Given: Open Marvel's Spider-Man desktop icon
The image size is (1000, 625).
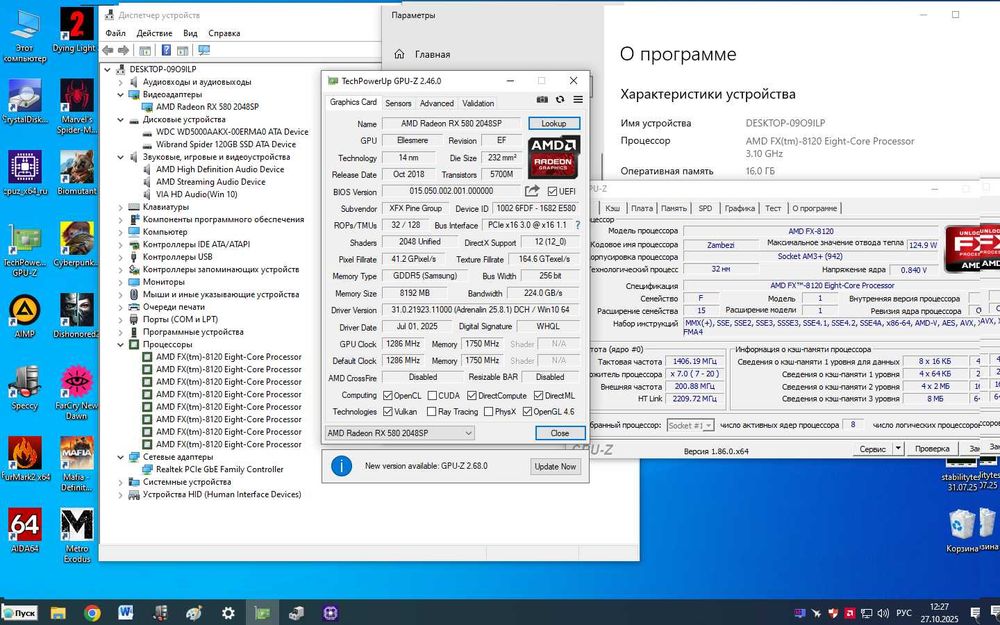Looking at the screenshot, I should click(x=77, y=106).
